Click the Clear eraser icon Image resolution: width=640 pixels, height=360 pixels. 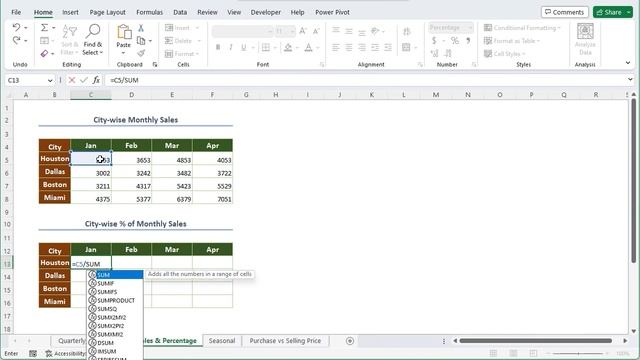44,53
